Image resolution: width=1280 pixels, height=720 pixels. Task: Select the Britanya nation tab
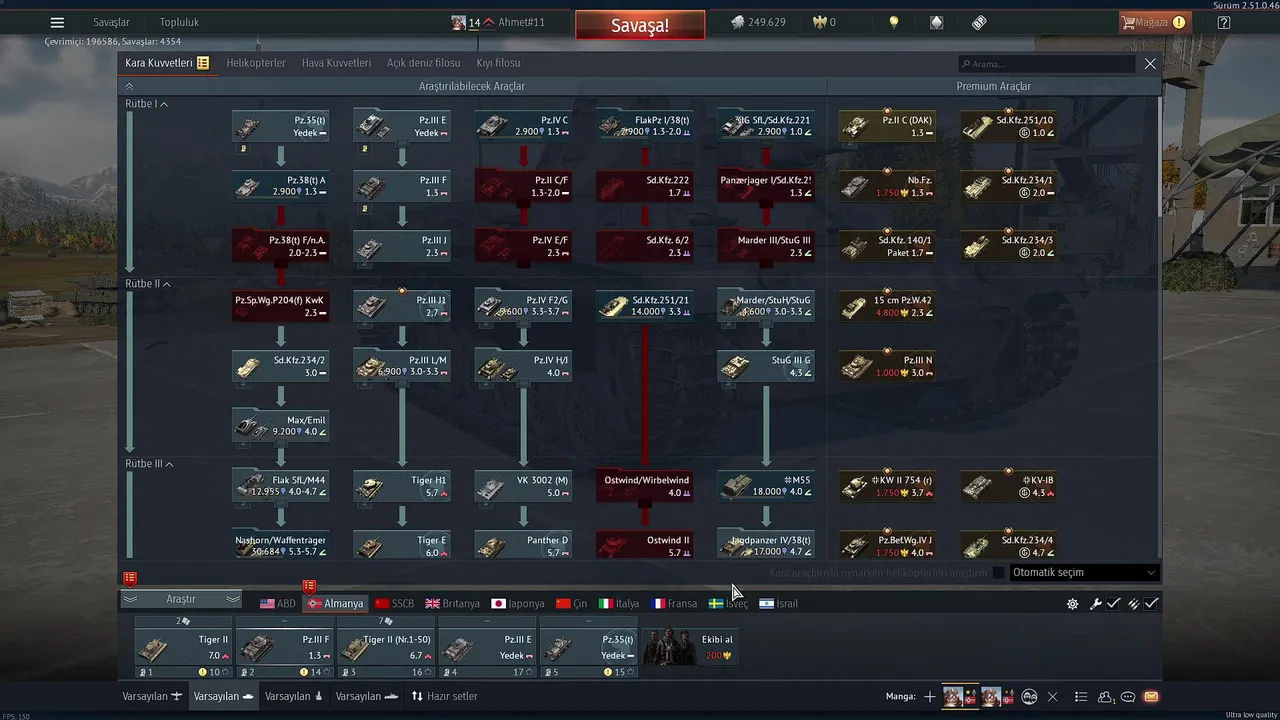(453, 604)
